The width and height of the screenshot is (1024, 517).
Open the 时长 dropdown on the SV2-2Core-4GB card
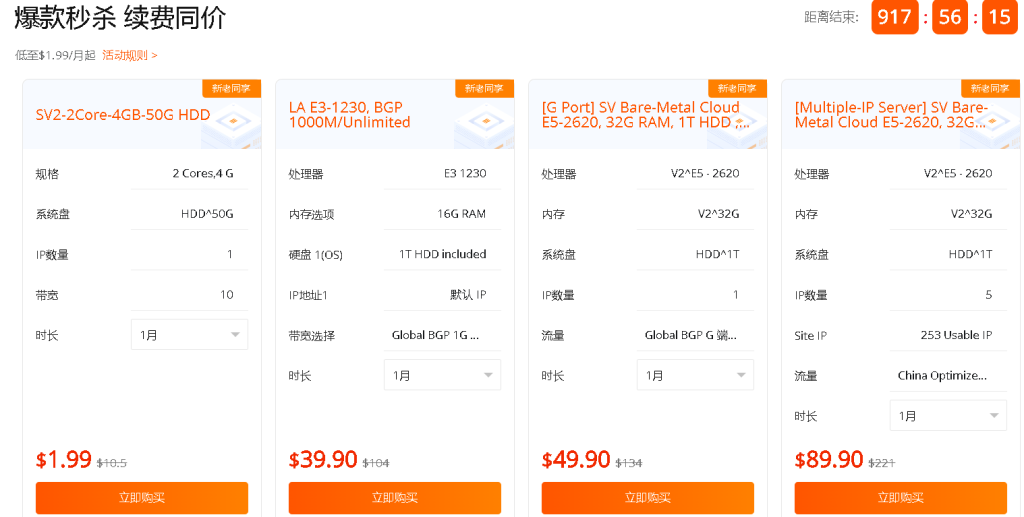pyautogui.click(x=189, y=335)
